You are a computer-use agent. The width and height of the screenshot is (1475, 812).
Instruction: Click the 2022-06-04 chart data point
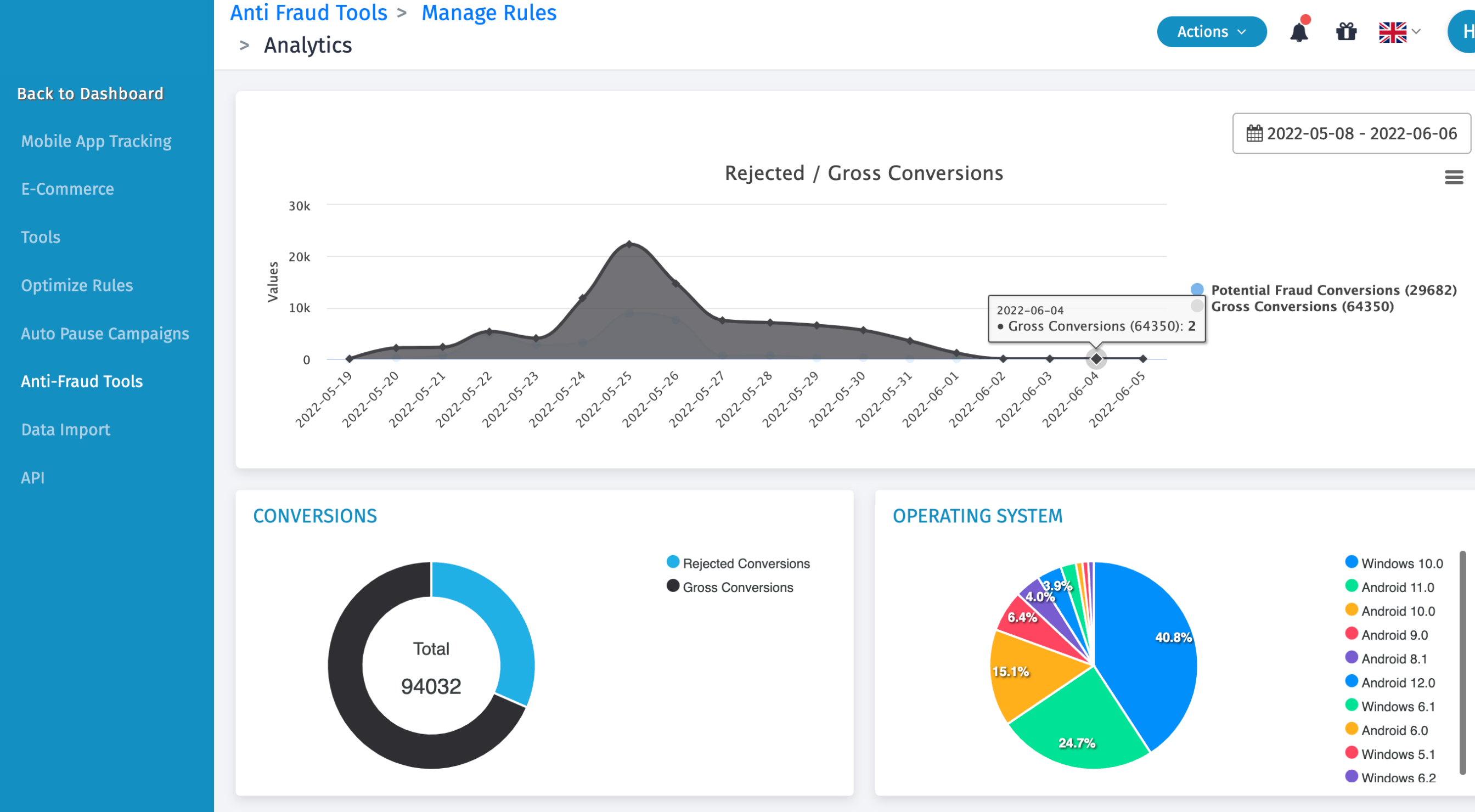pyautogui.click(x=1096, y=359)
